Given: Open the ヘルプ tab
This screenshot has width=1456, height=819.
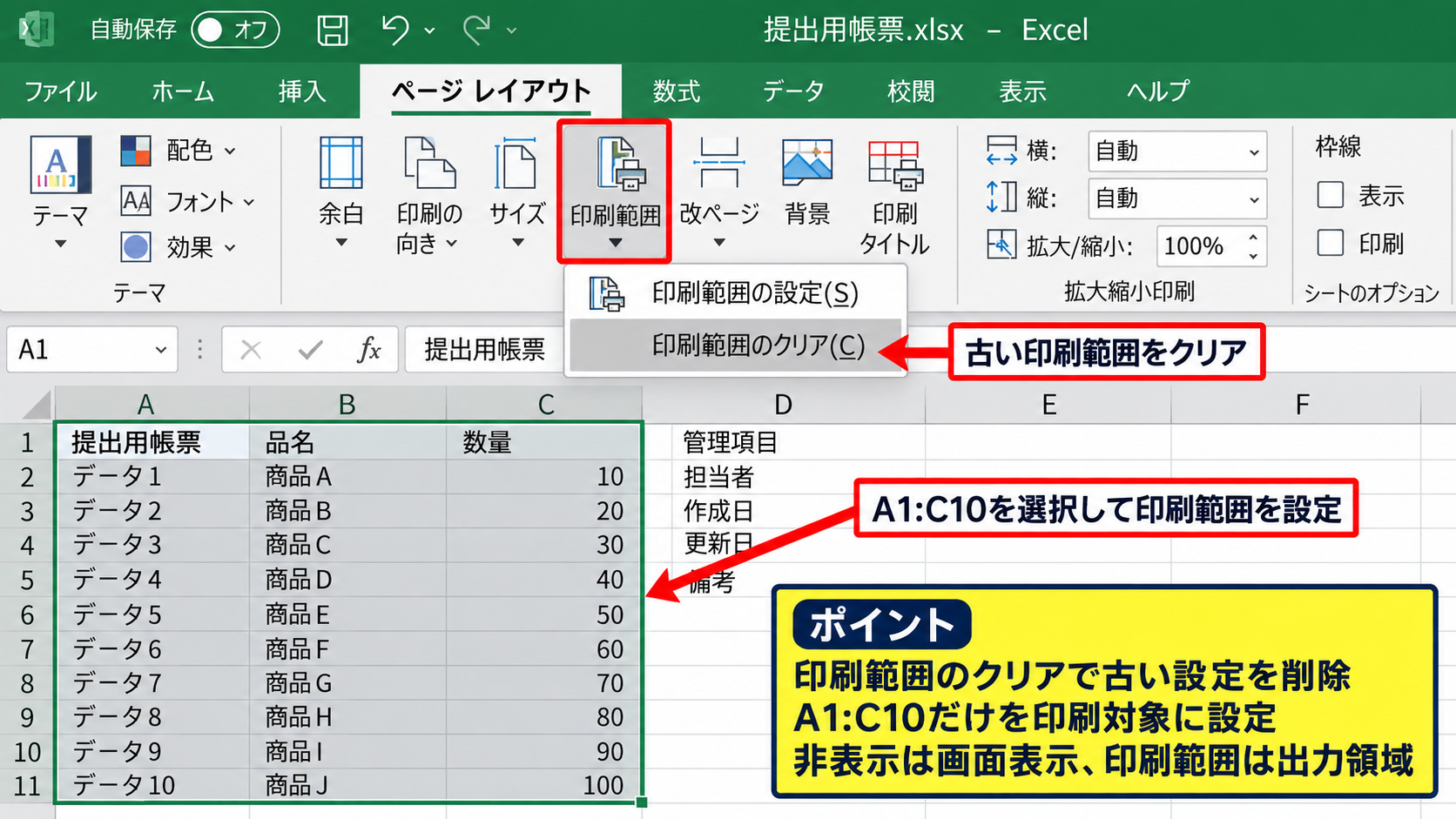Looking at the screenshot, I should tap(1157, 91).
